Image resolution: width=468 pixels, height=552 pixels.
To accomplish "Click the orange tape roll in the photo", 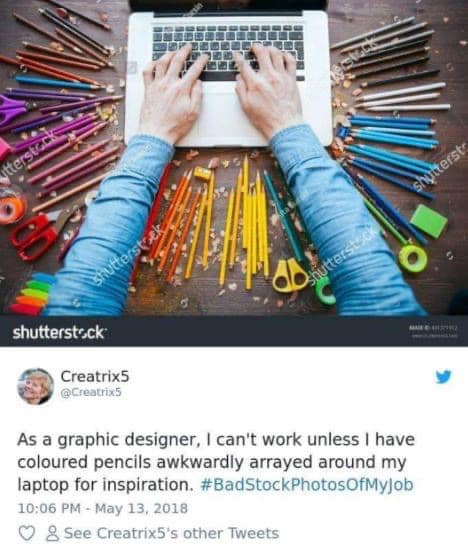I will pos(12,208).
